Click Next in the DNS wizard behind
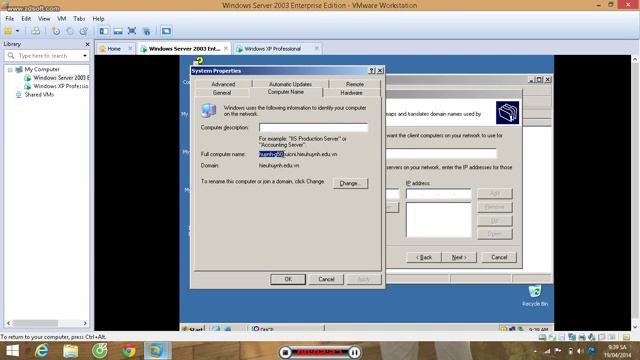Screen dimensions: 640x360 pos(459,258)
